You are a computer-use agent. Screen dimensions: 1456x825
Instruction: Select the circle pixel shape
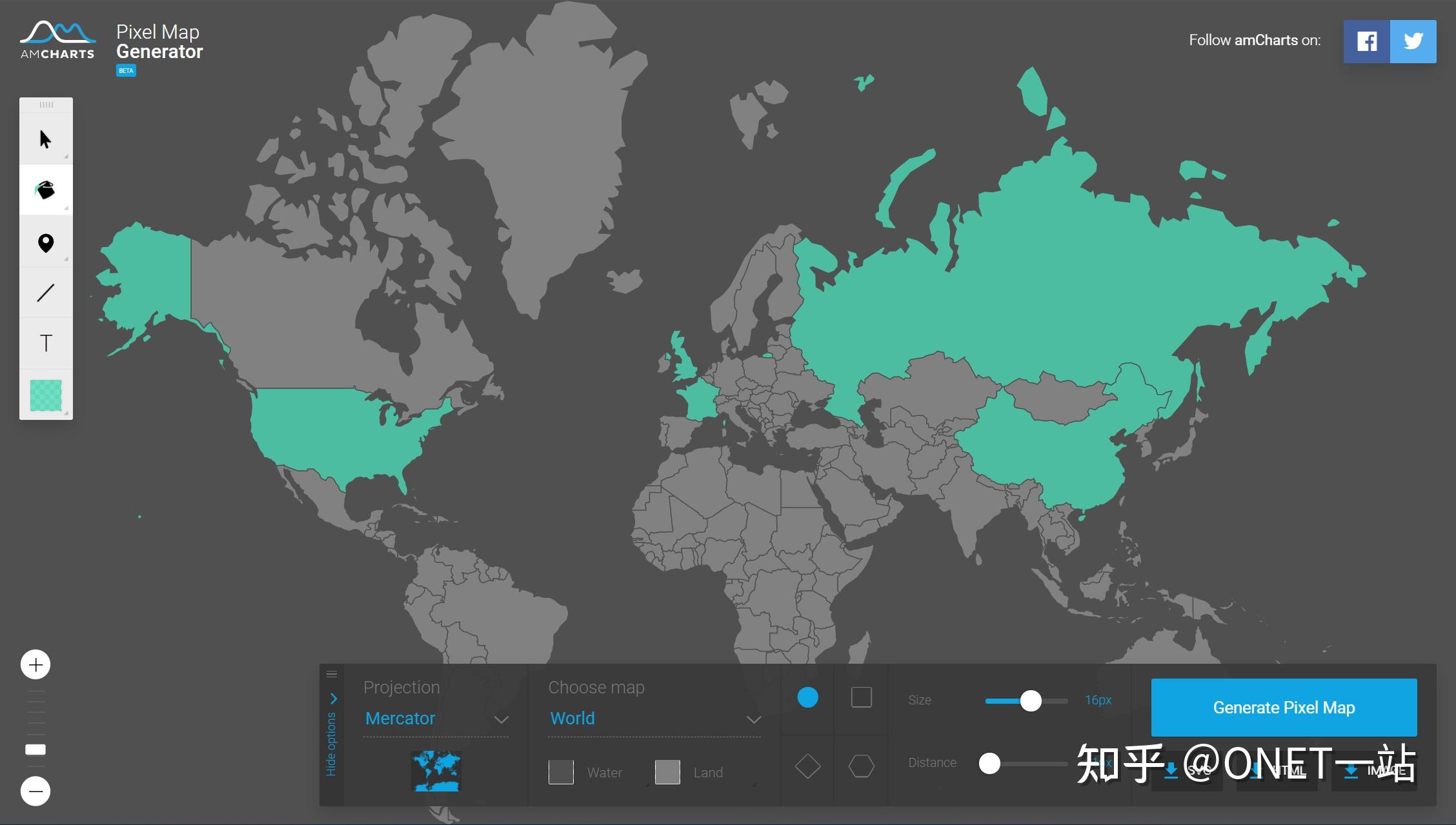click(808, 697)
